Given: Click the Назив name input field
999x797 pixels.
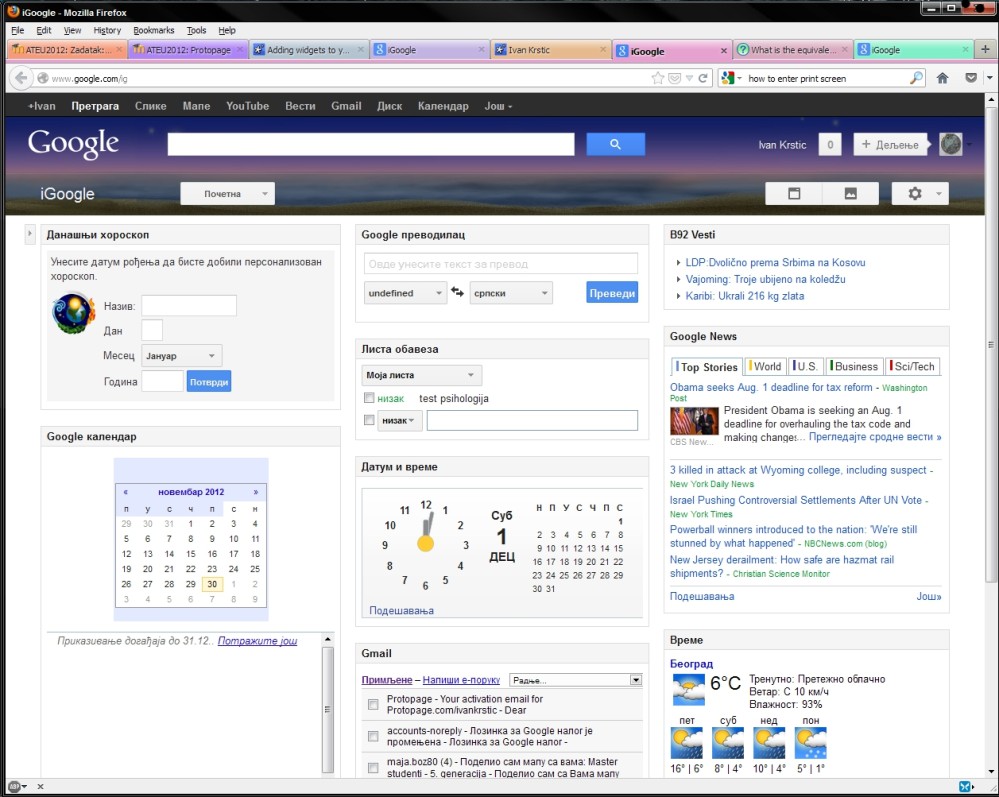Looking at the screenshot, I should tap(189, 305).
